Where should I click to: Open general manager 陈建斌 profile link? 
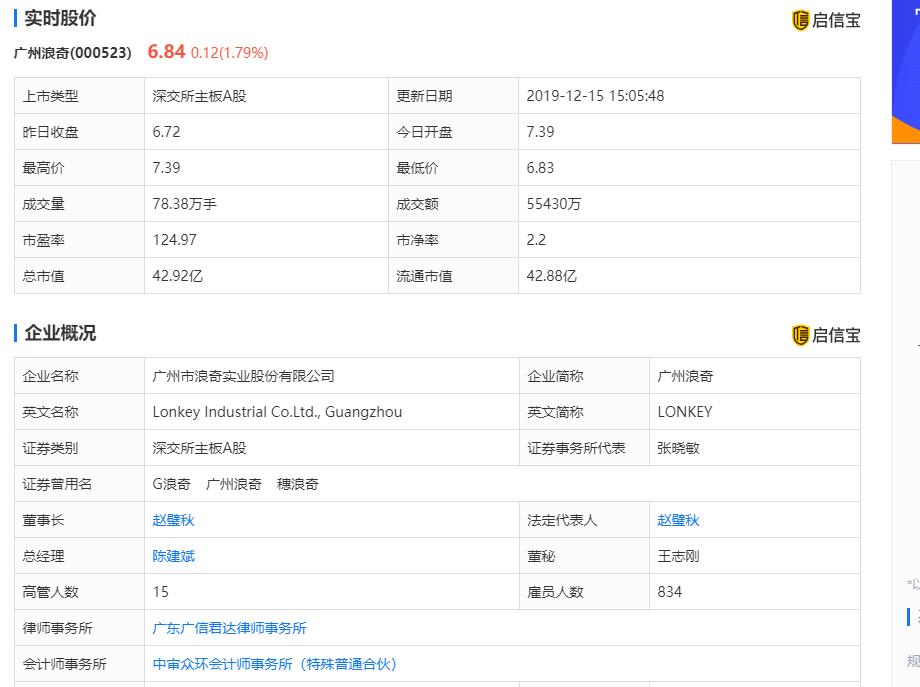point(173,556)
